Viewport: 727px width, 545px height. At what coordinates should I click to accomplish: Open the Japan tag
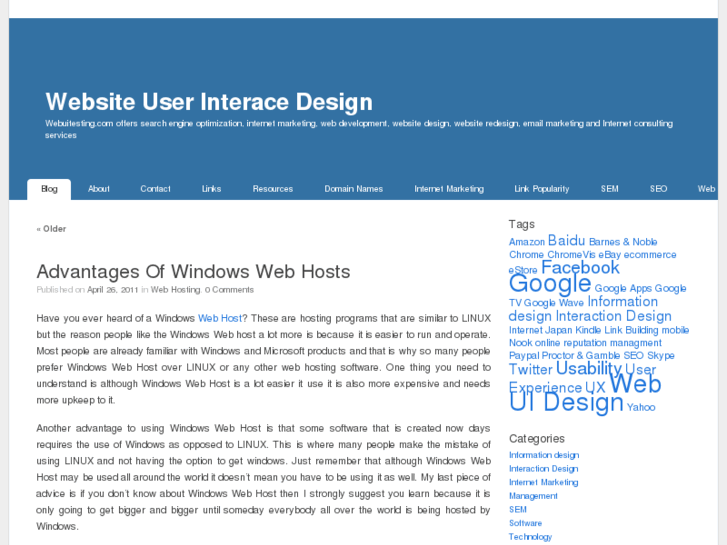click(x=559, y=330)
